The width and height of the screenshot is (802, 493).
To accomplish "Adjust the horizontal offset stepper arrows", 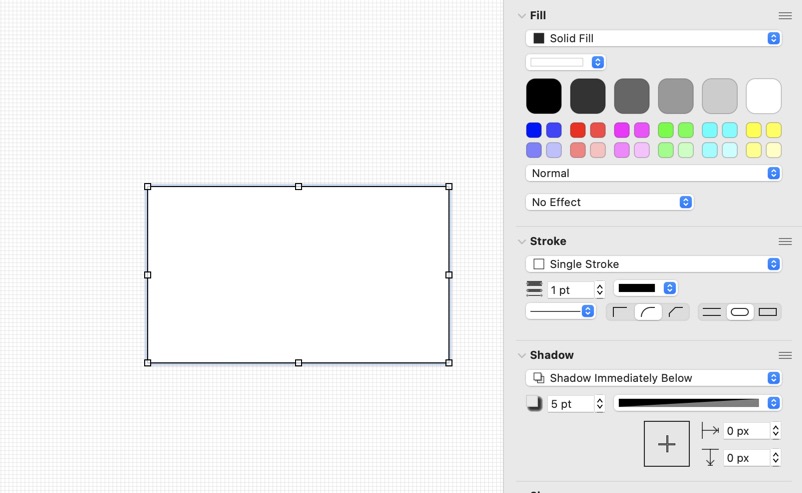I will [x=776, y=431].
